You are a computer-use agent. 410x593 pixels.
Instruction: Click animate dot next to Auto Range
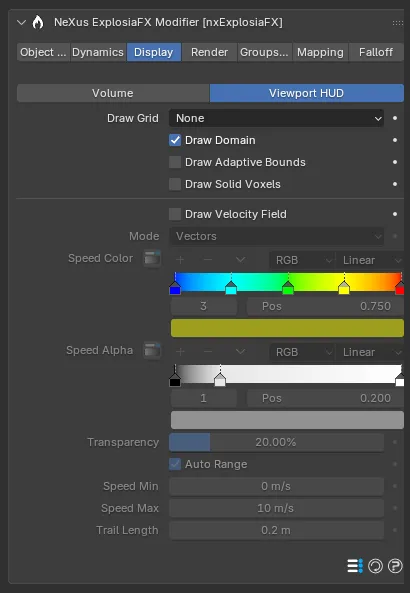[x=395, y=464]
